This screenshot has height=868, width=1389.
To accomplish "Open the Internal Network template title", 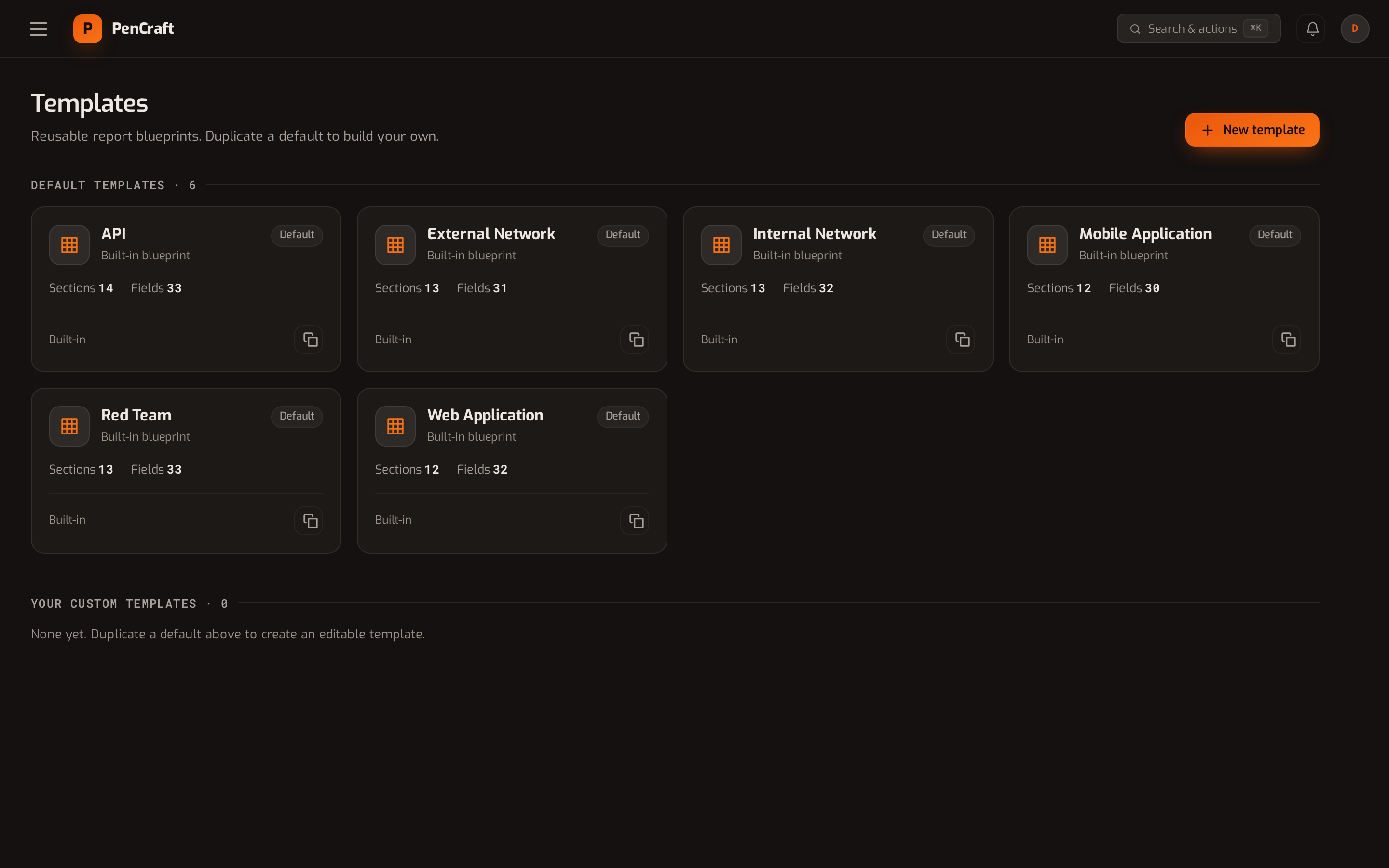I will [815, 234].
